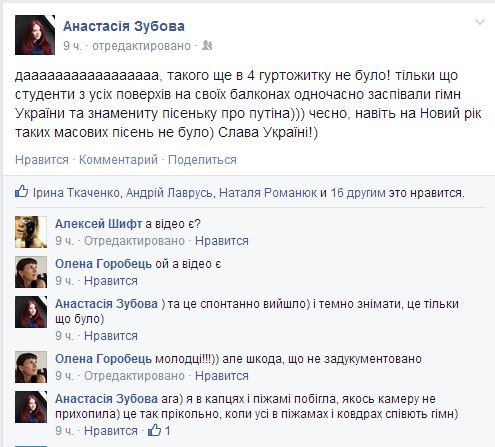
Task: Like the post using Нравится under post
Action: coord(42,160)
